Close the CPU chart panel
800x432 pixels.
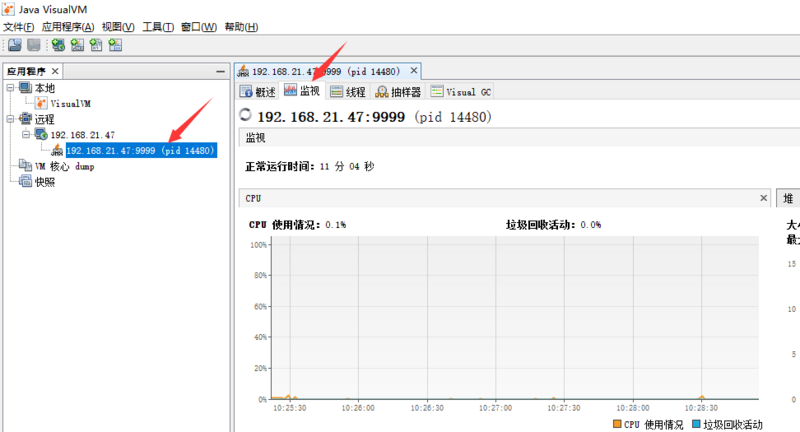point(764,198)
